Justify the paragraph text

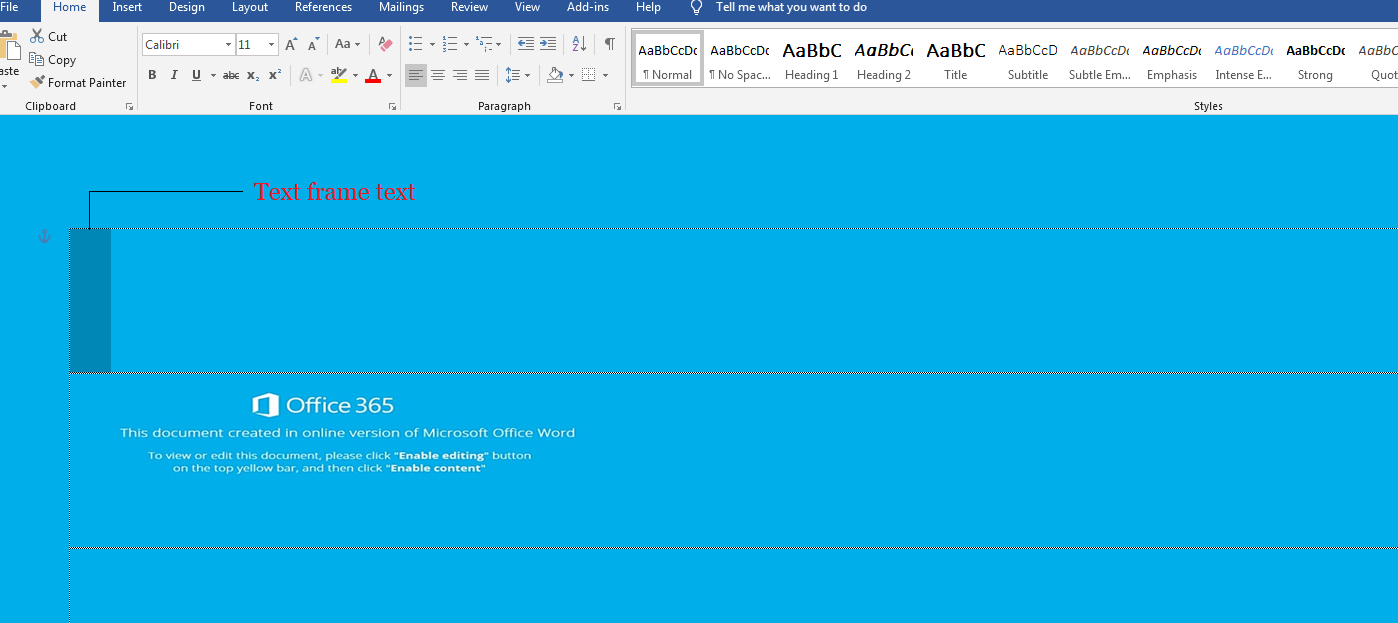pyautogui.click(x=482, y=75)
